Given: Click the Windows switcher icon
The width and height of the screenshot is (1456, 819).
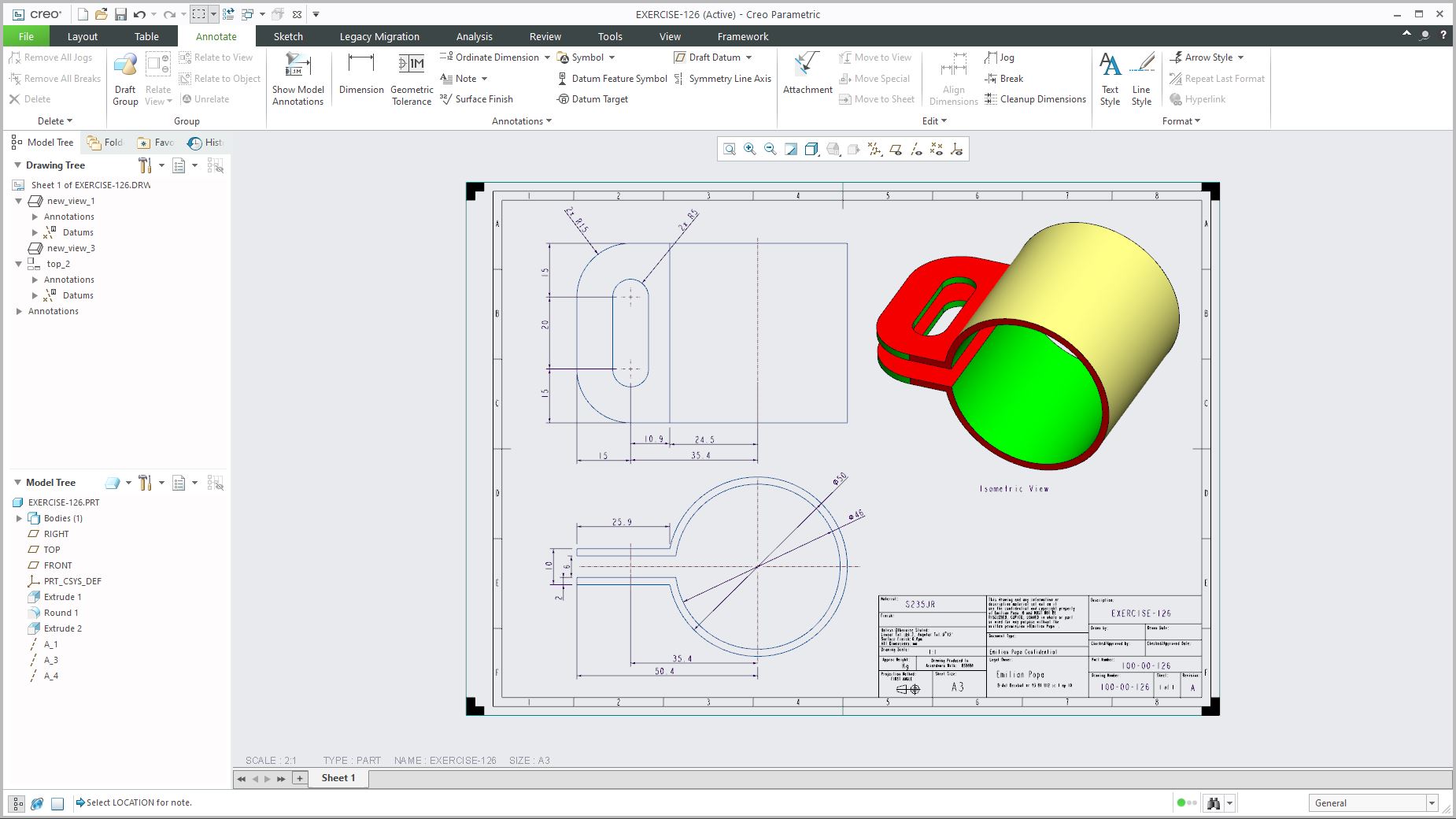Looking at the screenshot, I should tap(247, 14).
